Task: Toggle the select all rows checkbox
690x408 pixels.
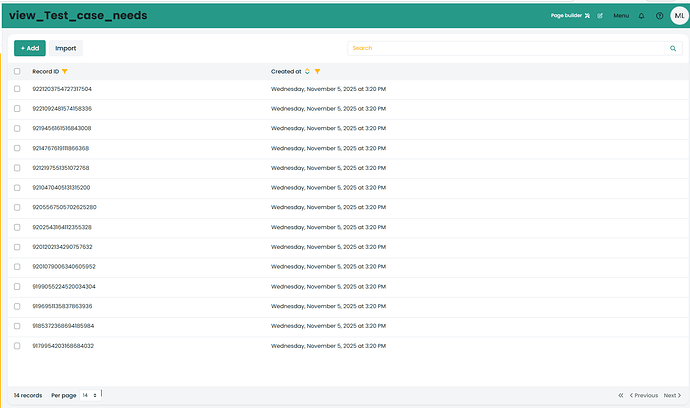Action: coord(17,72)
